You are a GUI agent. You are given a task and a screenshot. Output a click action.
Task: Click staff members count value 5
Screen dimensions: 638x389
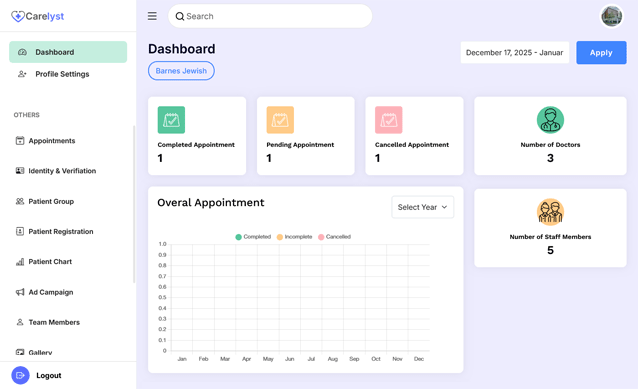[x=550, y=250]
